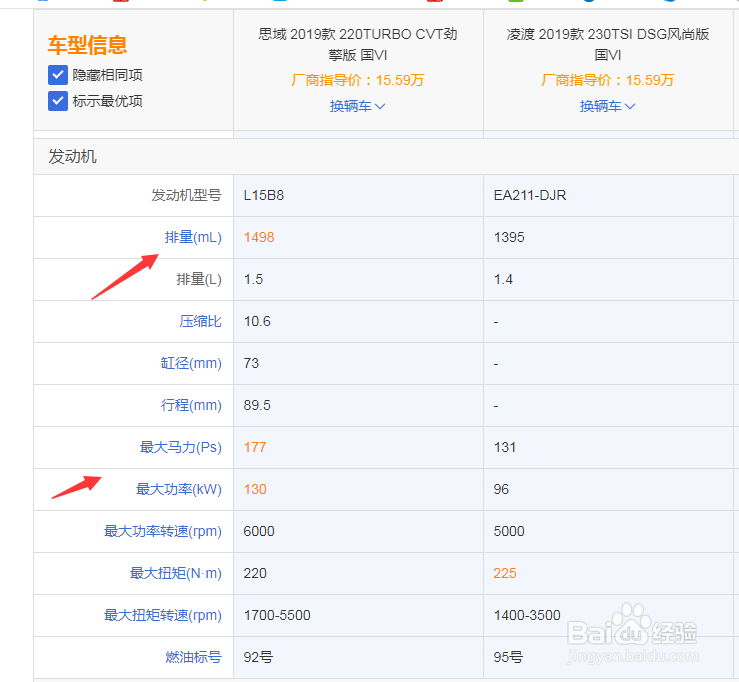
Task: Uncheck the 标示最优项 checkbox
Action: pos(57,101)
